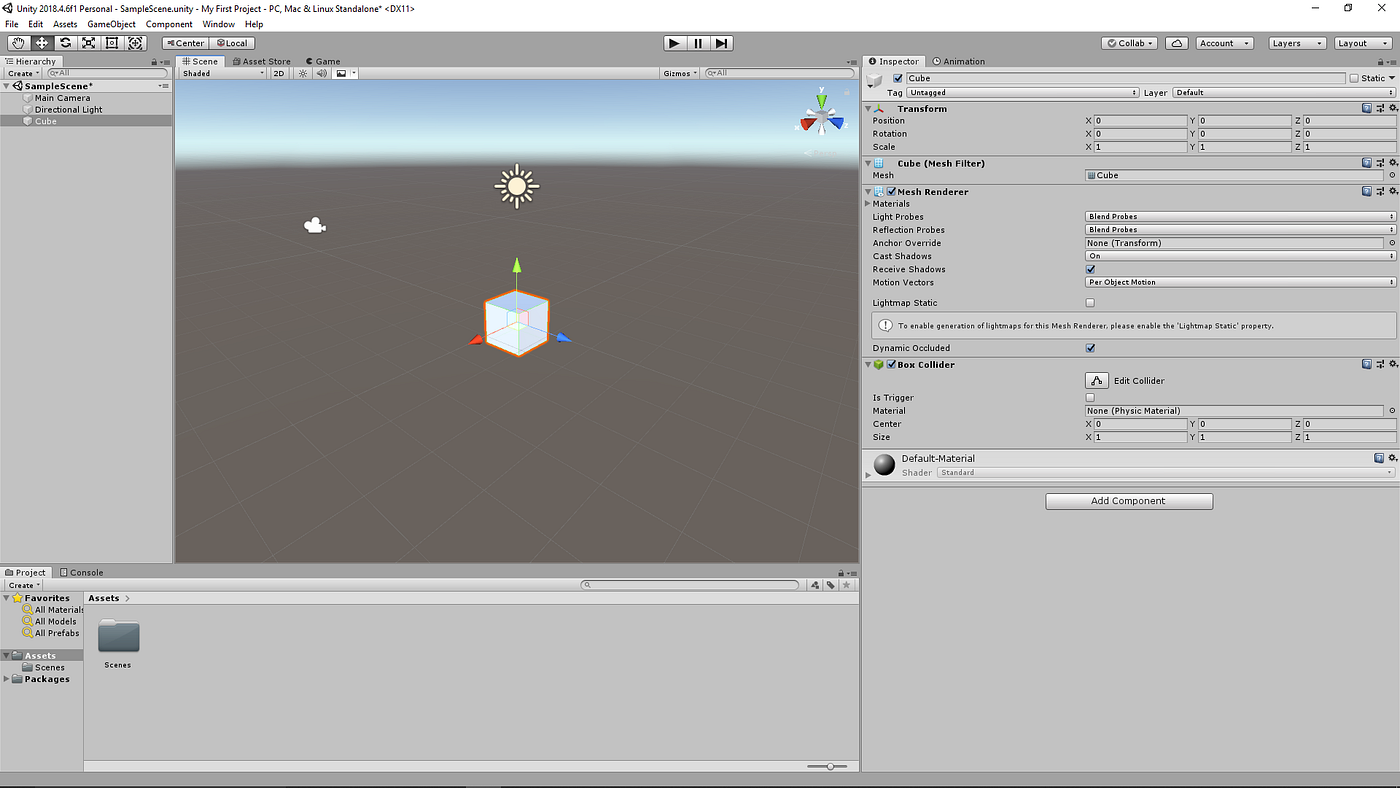This screenshot has width=1400, height=788.
Task: Select the Rotate tool
Action: pos(64,42)
